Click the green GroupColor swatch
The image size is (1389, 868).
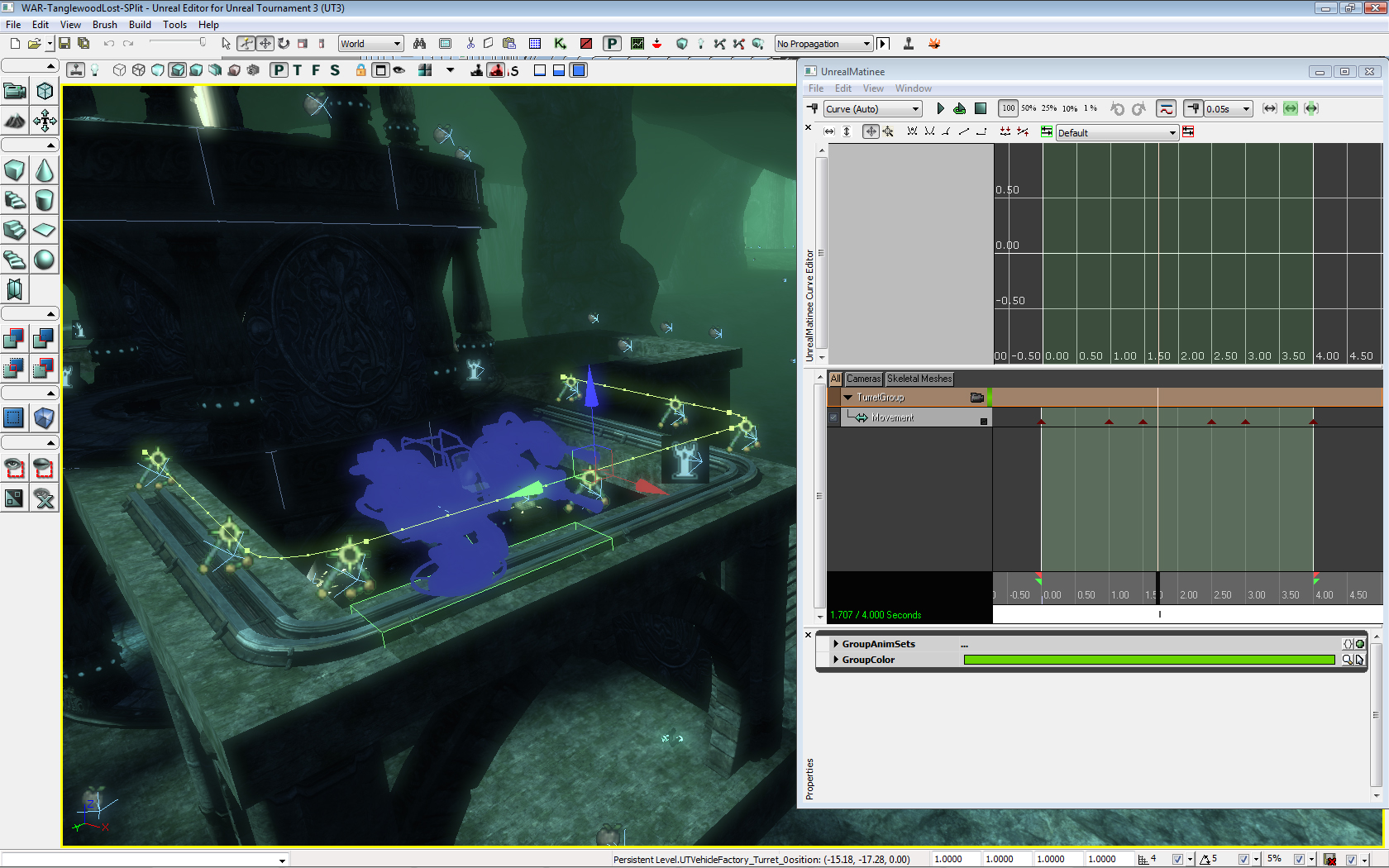[1149, 660]
